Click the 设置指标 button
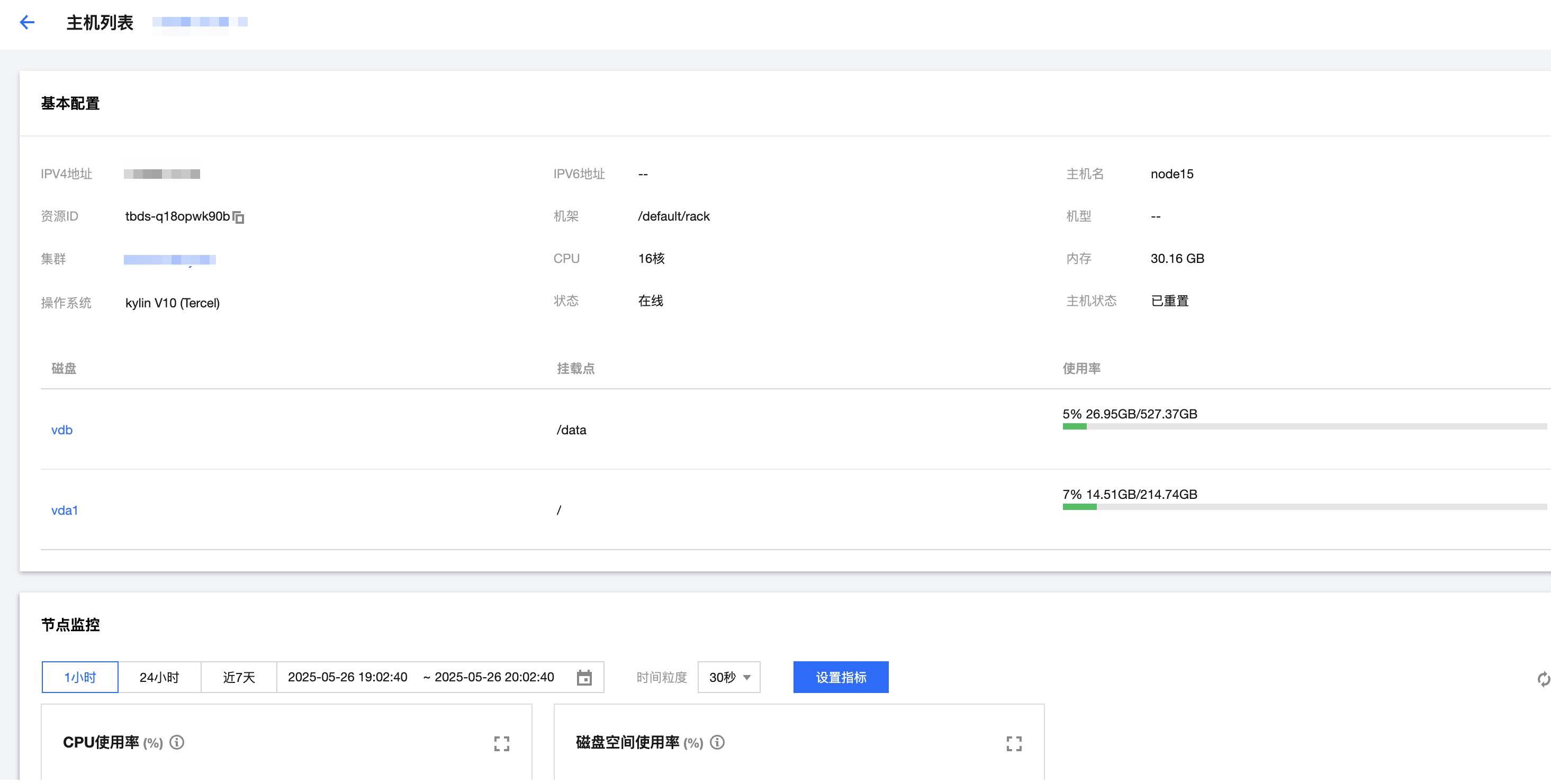This screenshot has width=1551, height=784. point(841,678)
